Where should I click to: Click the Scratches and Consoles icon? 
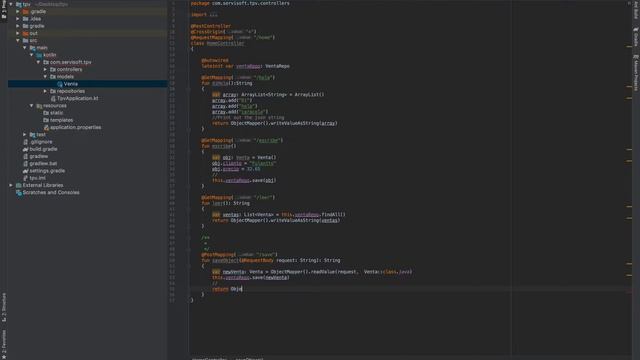point(19,193)
